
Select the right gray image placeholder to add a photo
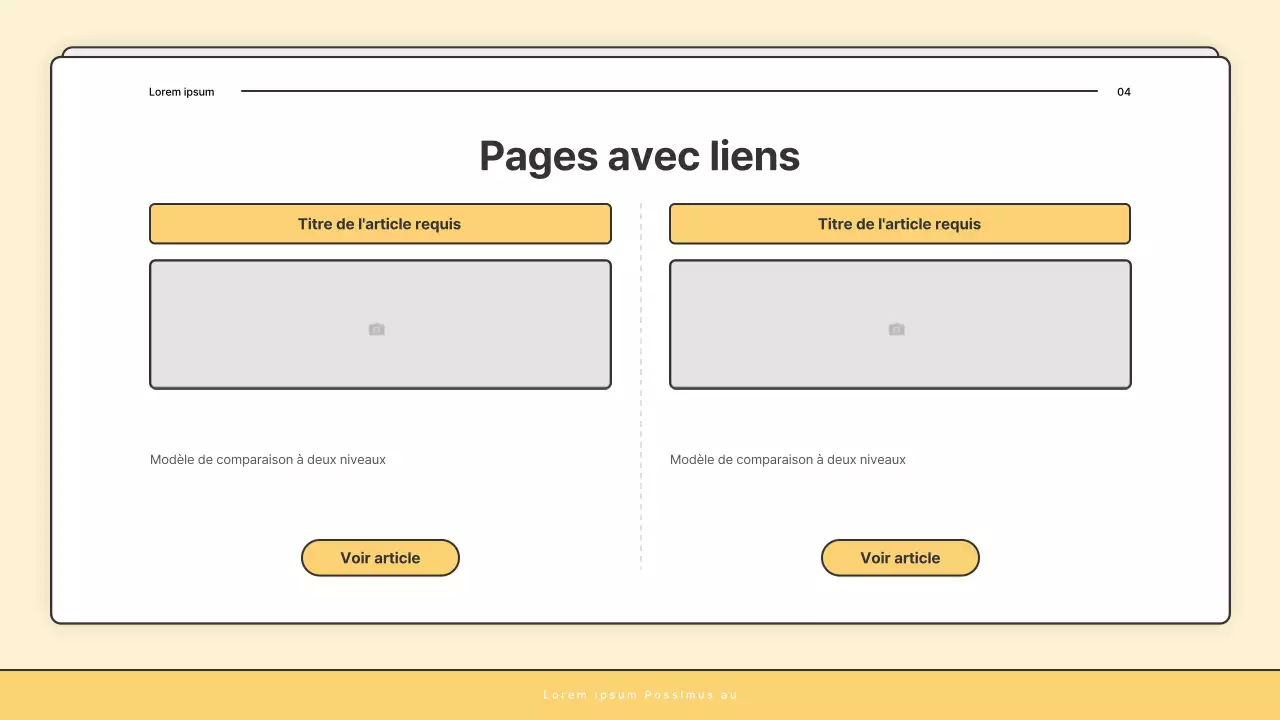pos(900,324)
